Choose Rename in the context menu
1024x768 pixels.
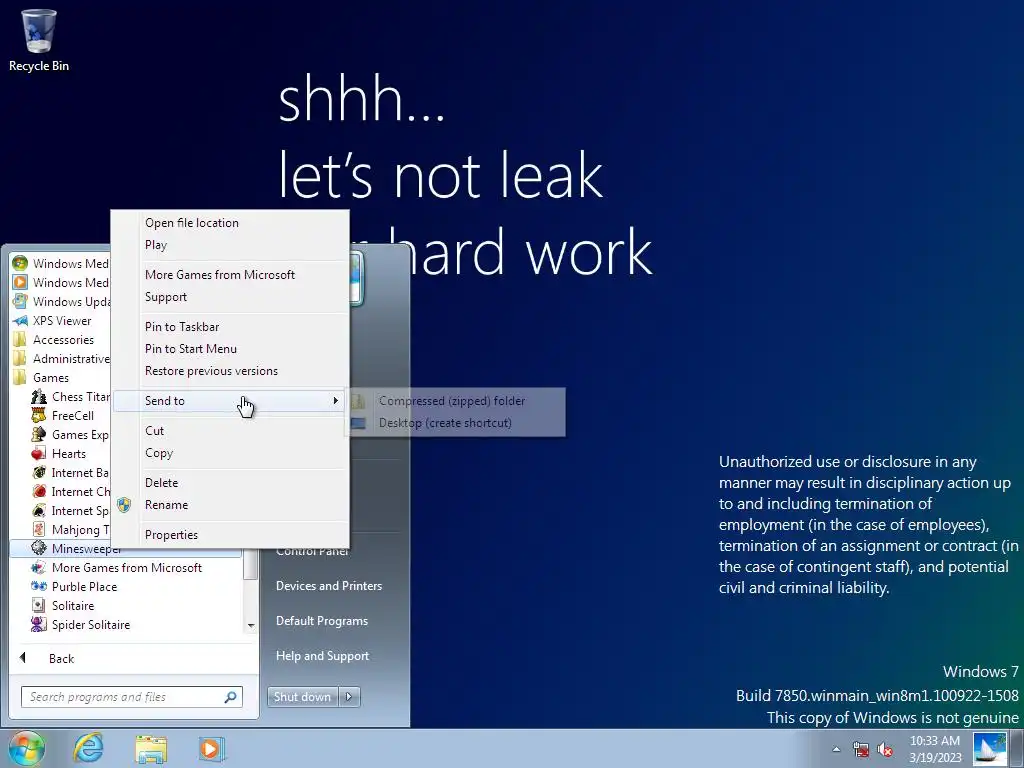click(x=167, y=505)
